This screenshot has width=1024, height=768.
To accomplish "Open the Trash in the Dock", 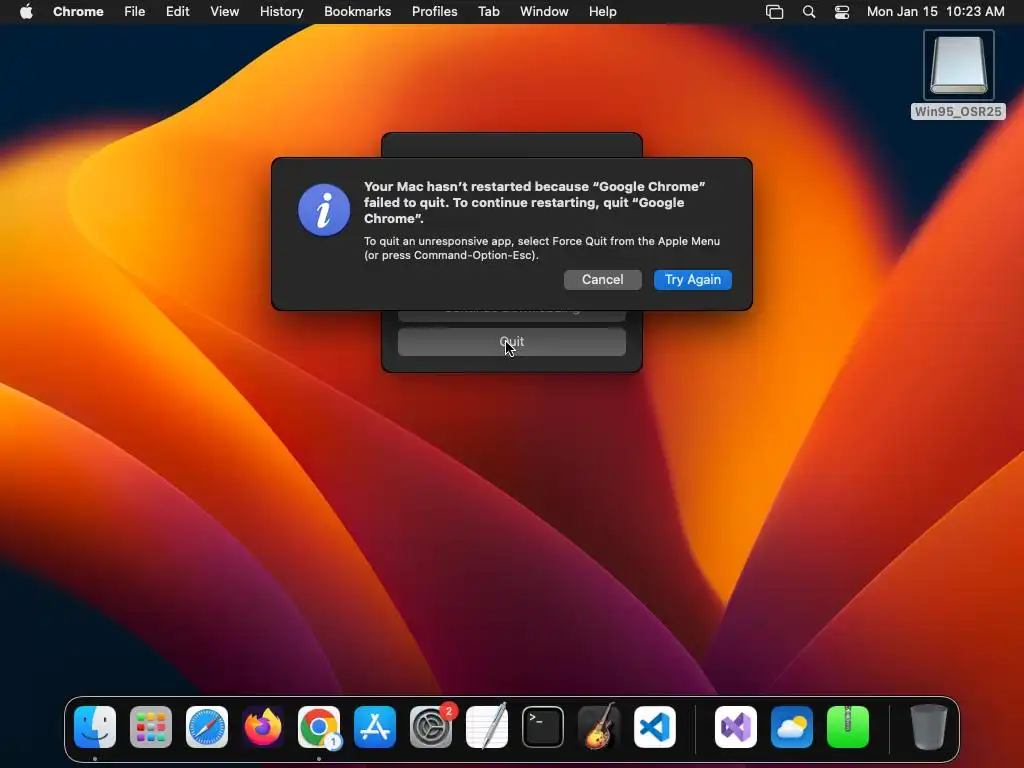I will (x=929, y=727).
